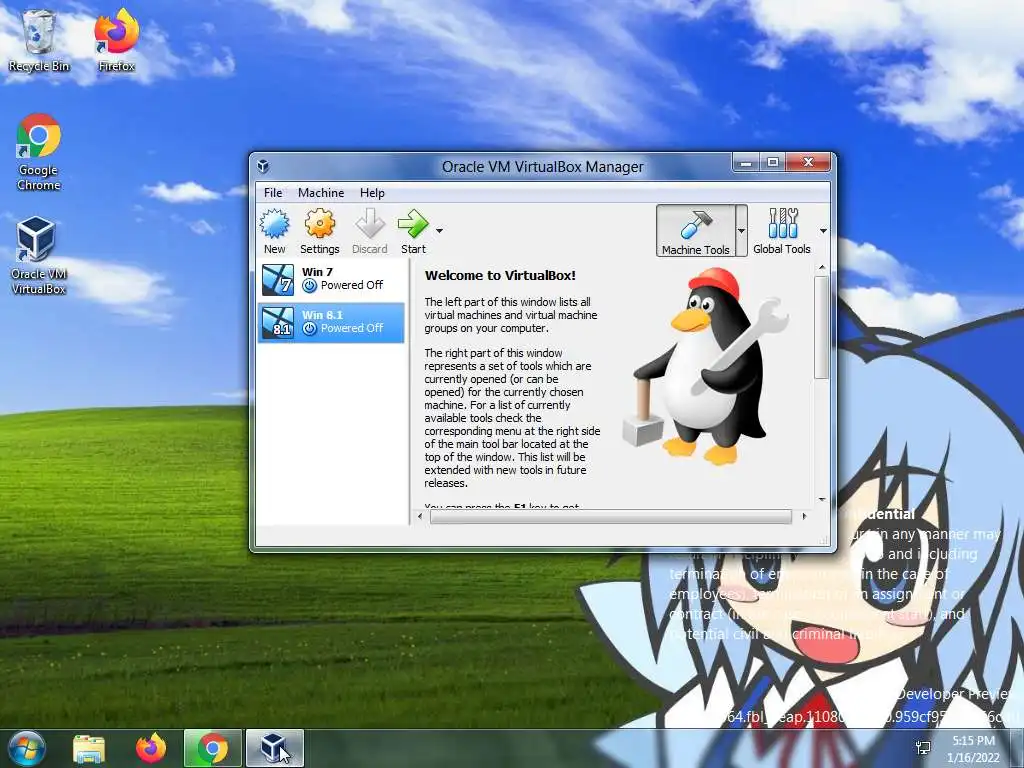Click the Welcome to VirtualBox! heading
The height and width of the screenshot is (768, 1024).
click(x=500, y=276)
